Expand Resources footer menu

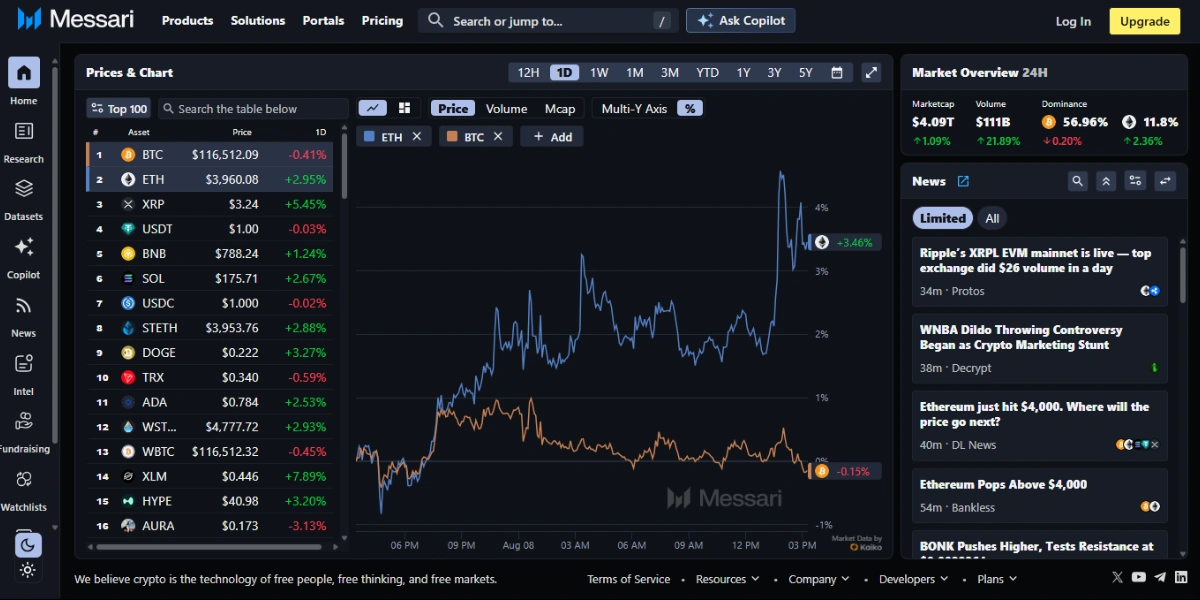click(728, 579)
